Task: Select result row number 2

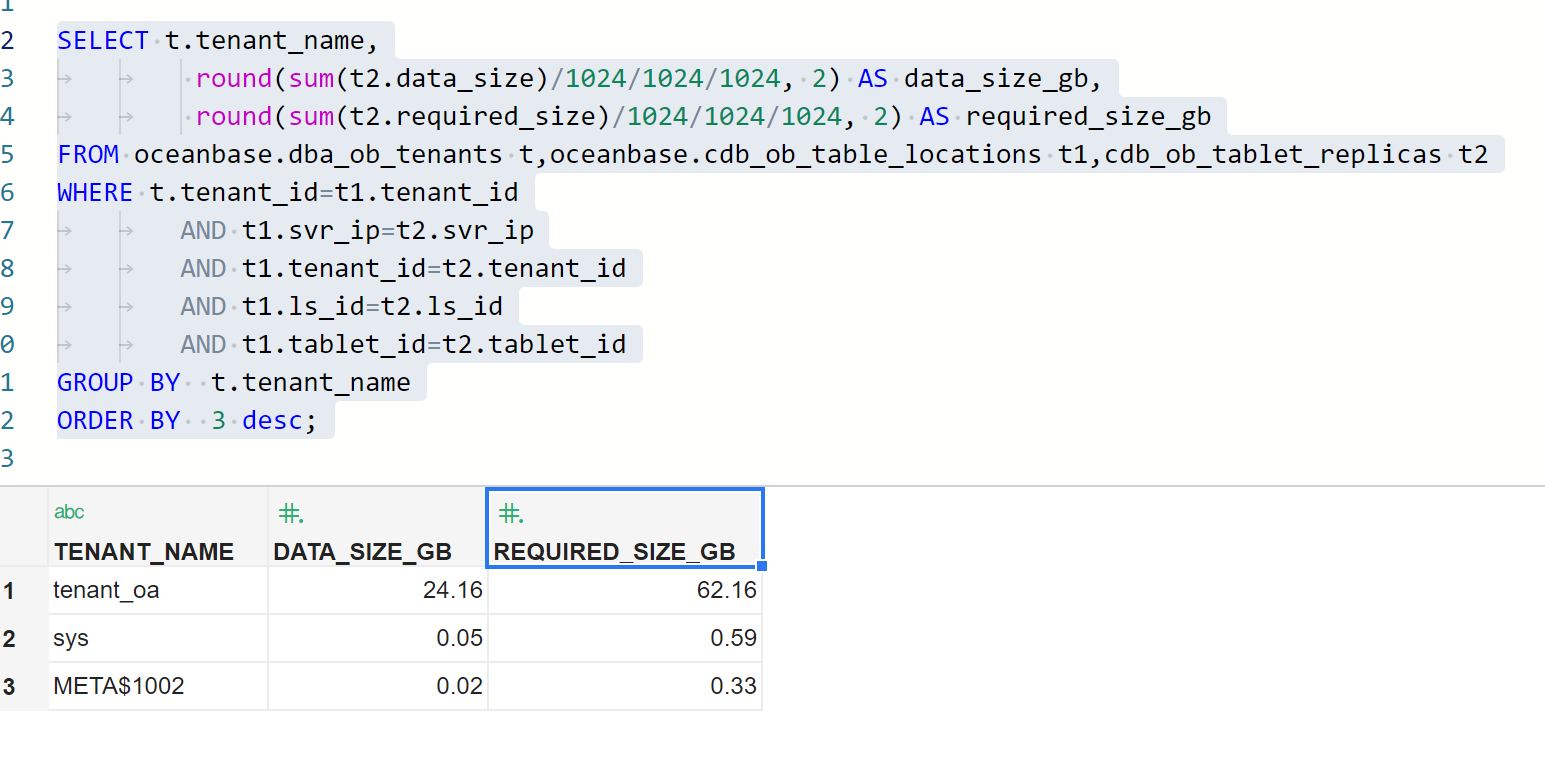Action: pos(24,638)
